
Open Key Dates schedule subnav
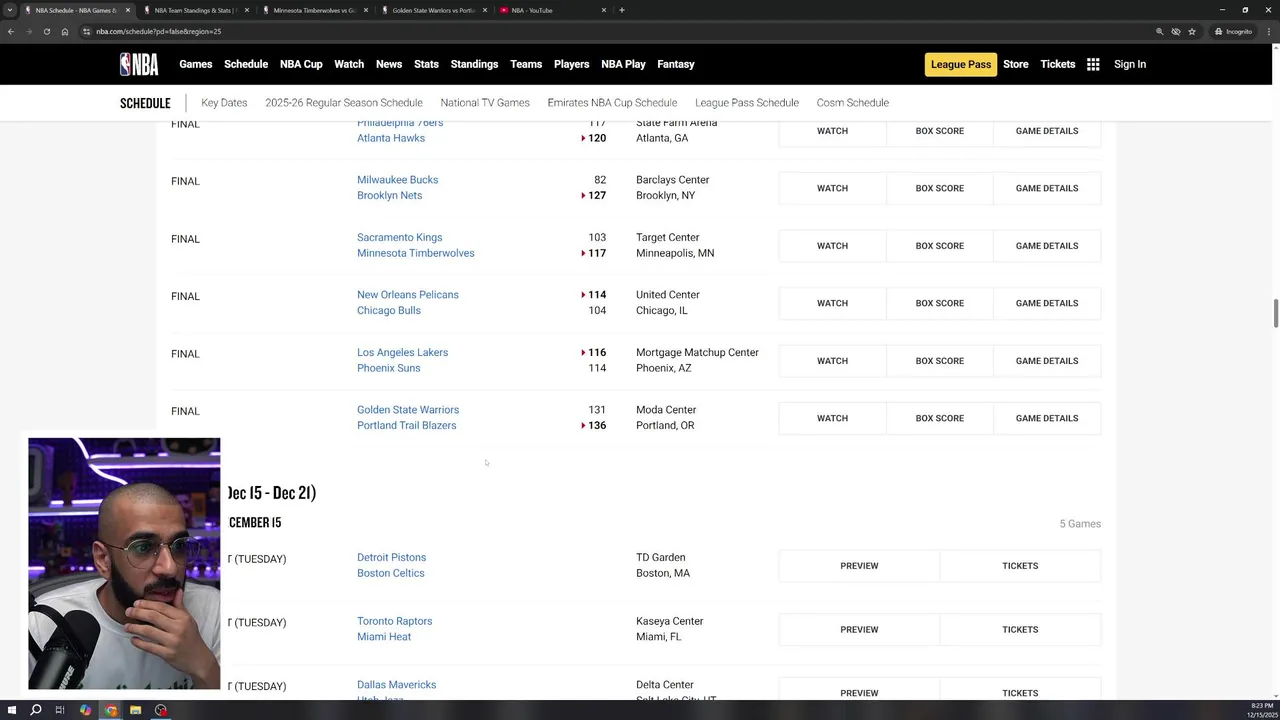[224, 102]
